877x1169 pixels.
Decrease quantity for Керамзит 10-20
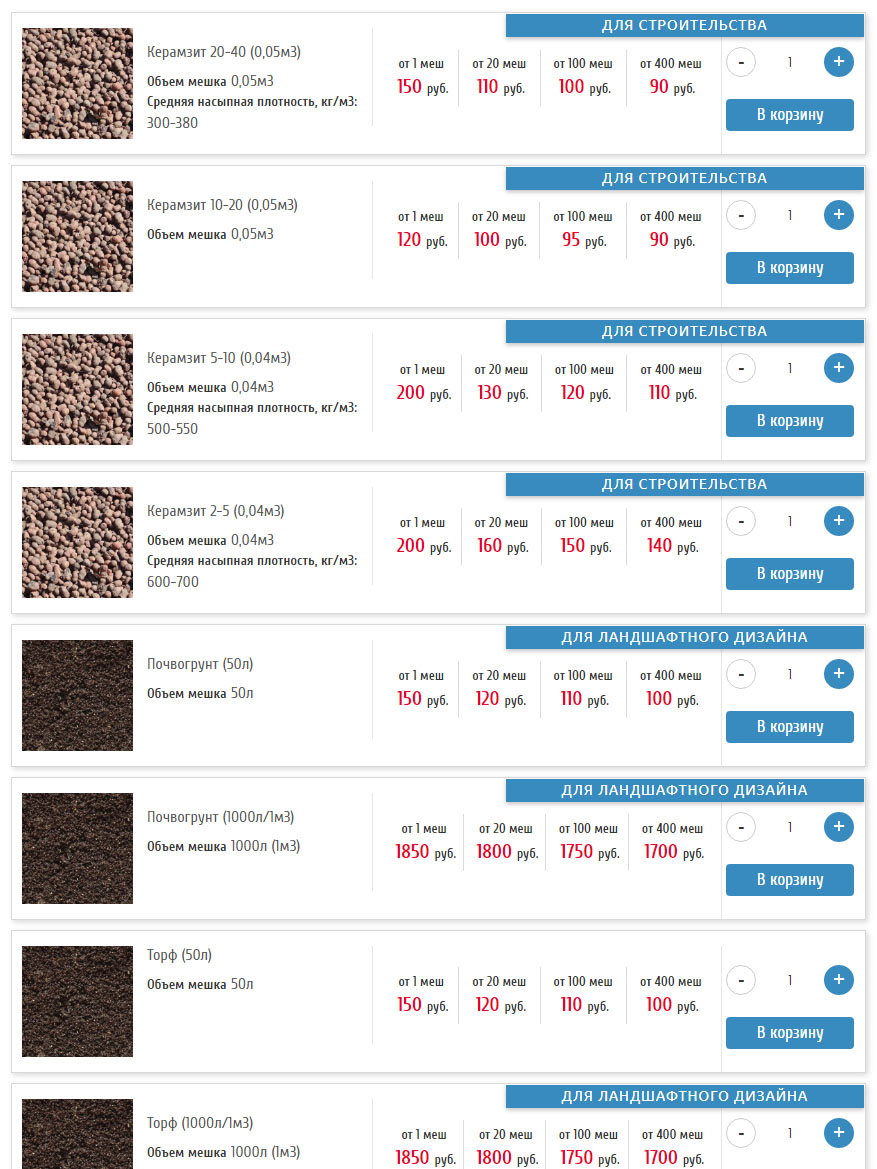(x=741, y=215)
